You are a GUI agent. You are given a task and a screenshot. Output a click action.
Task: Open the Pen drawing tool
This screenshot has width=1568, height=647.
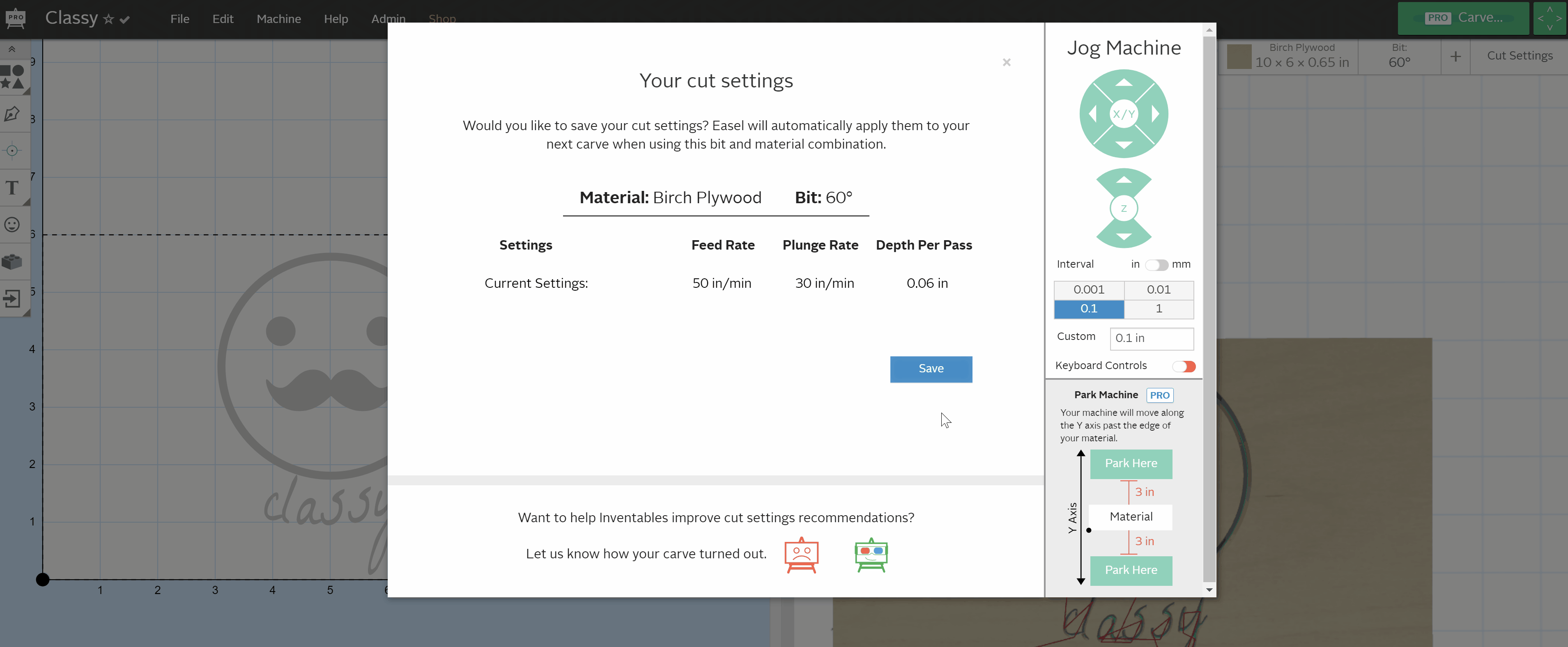coord(12,114)
